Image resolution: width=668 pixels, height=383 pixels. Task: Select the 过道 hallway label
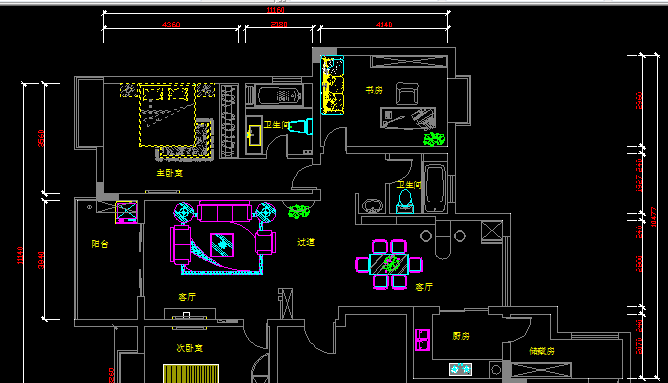click(x=306, y=242)
